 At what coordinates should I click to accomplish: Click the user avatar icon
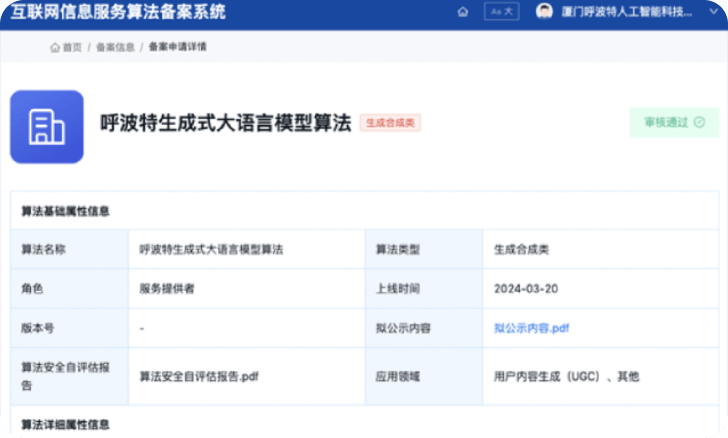[x=544, y=11]
